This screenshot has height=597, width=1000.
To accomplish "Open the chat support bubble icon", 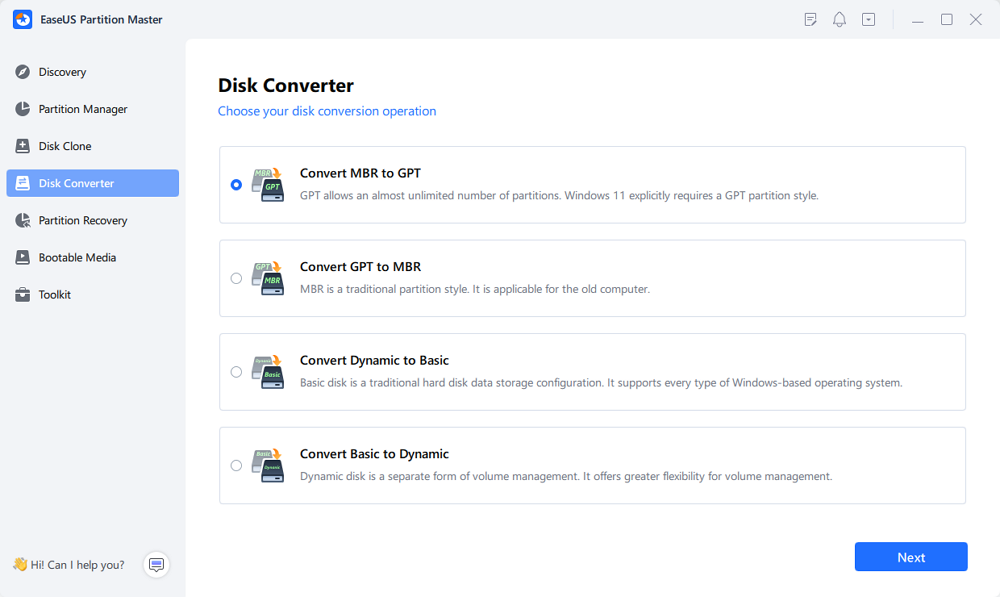I will (x=156, y=564).
